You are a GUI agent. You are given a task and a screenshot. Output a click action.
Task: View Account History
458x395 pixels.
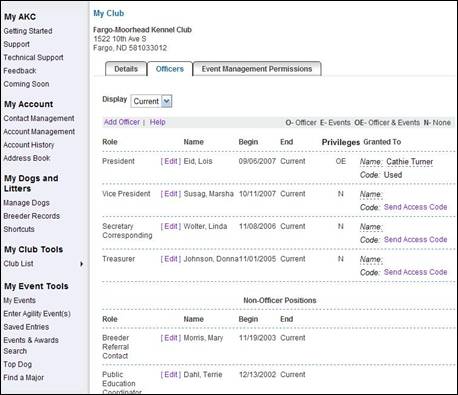(29, 145)
